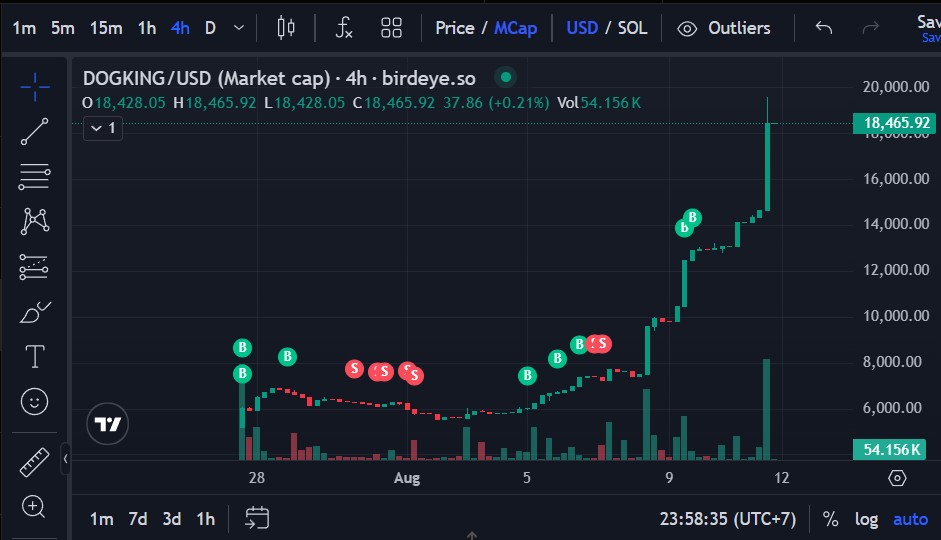Click the 20,000.00 price axis label
This screenshot has height=540, width=941.
896,87
